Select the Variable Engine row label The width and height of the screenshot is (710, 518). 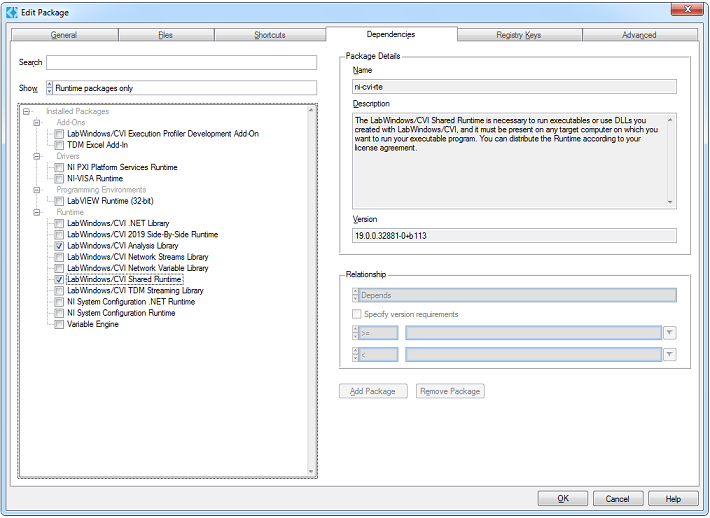click(93, 324)
